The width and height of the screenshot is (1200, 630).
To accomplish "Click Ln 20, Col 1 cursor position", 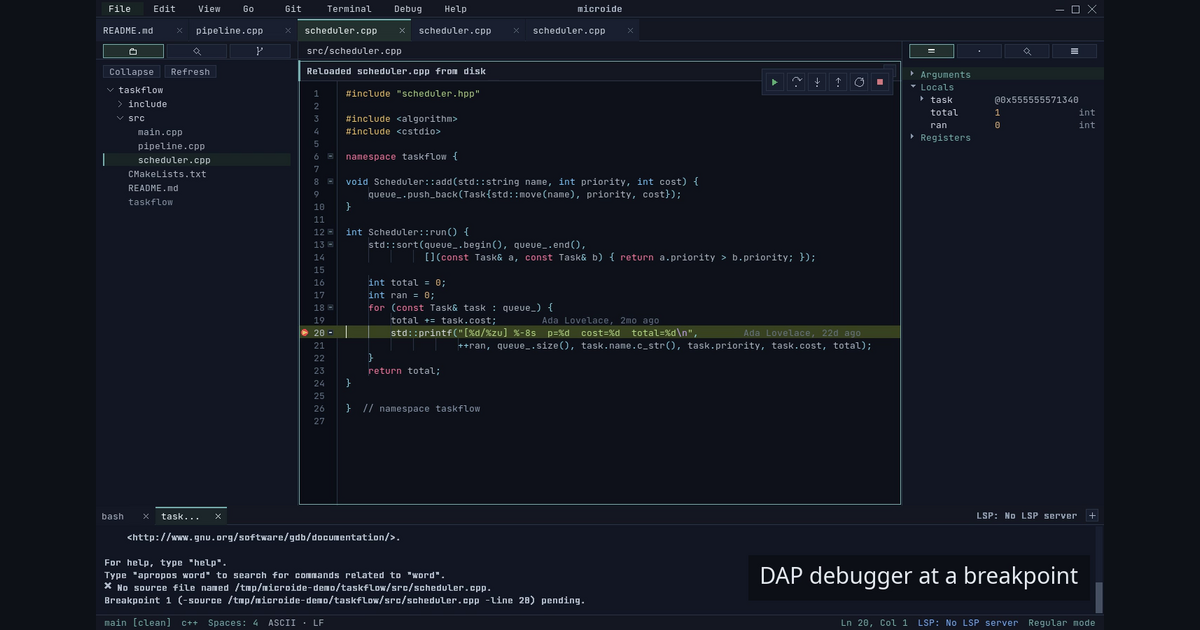I will (x=875, y=623).
